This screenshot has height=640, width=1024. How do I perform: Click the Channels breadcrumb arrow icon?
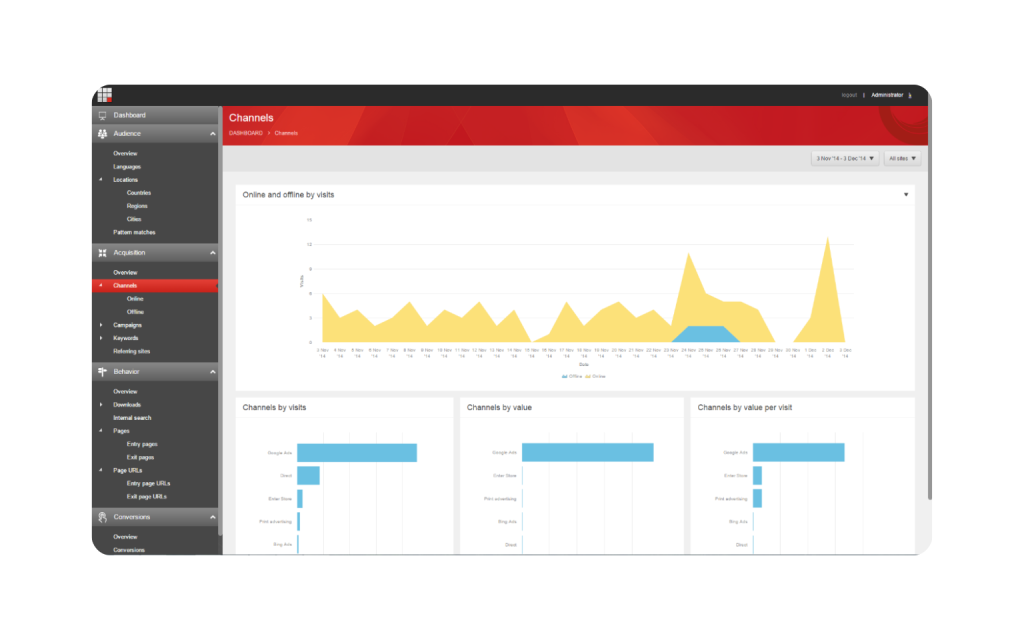coord(269,133)
